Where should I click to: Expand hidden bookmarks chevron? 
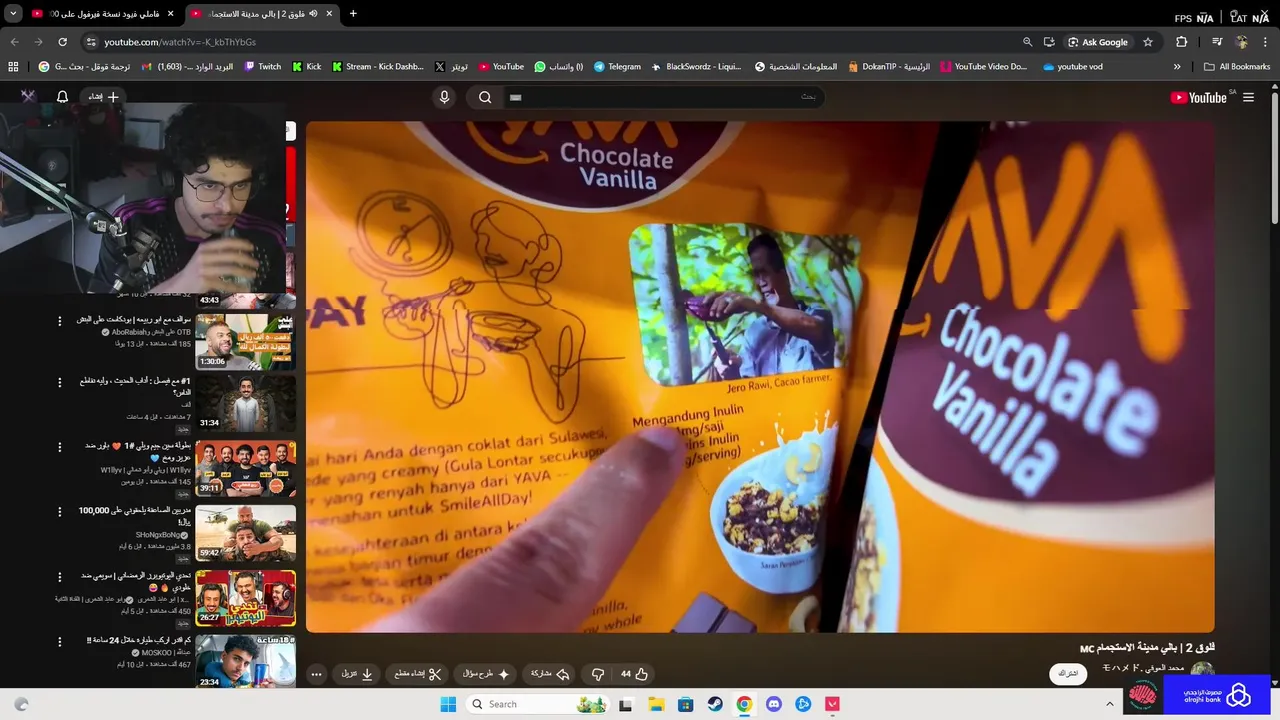pos(1177,67)
